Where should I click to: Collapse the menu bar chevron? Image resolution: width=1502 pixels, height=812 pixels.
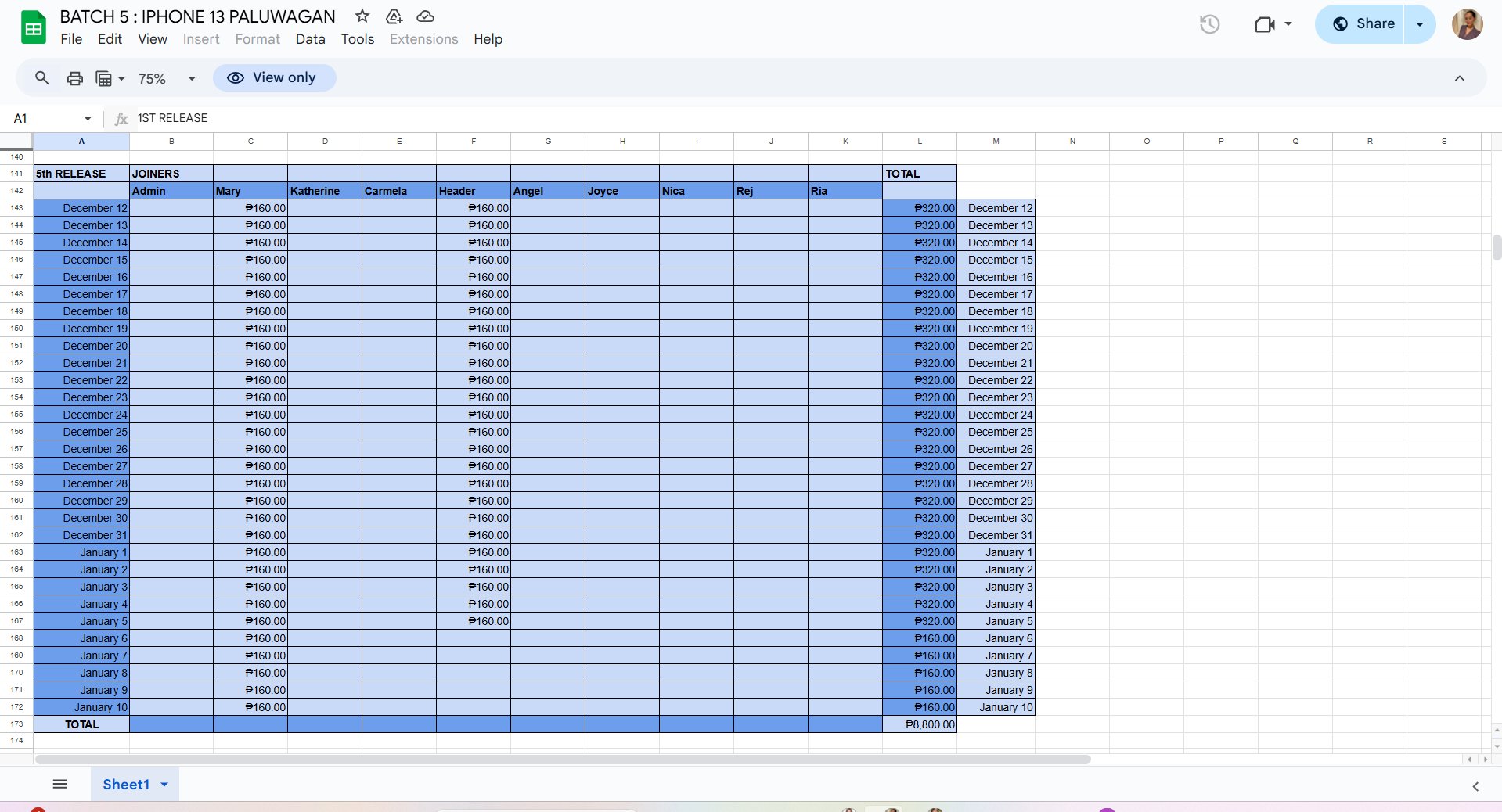point(1460,78)
